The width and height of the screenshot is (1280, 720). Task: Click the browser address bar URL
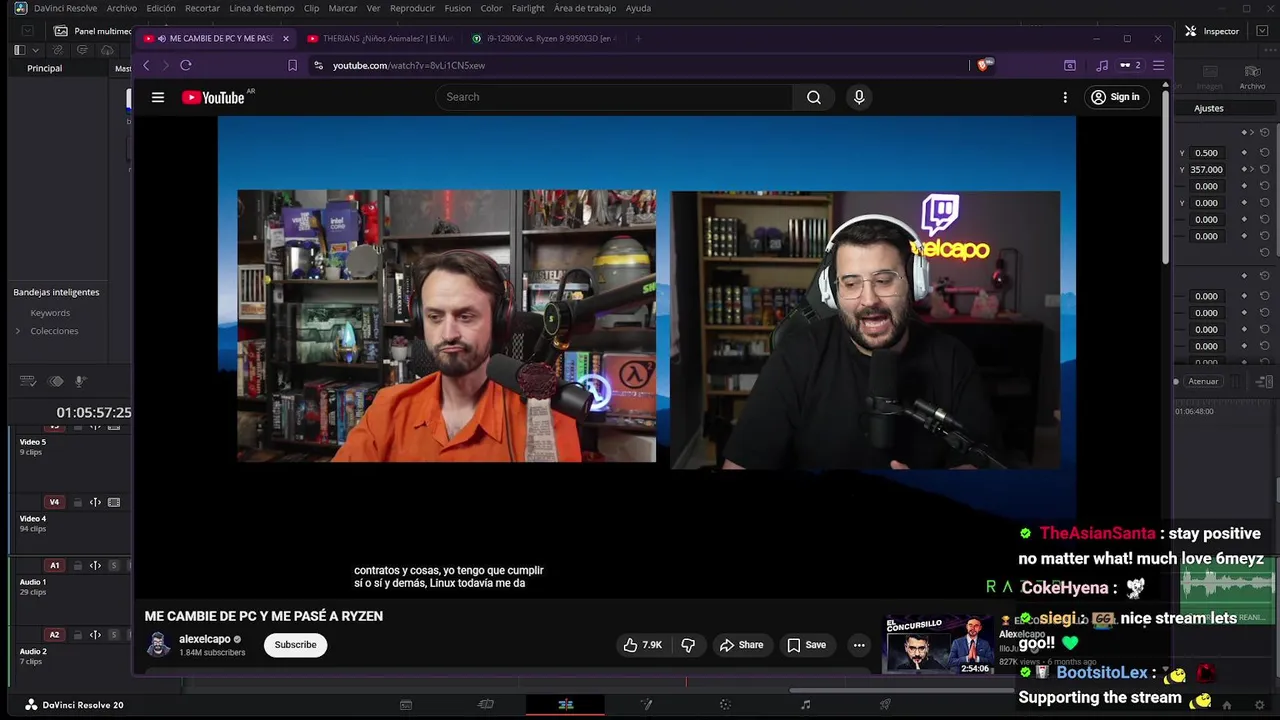tap(409, 65)
